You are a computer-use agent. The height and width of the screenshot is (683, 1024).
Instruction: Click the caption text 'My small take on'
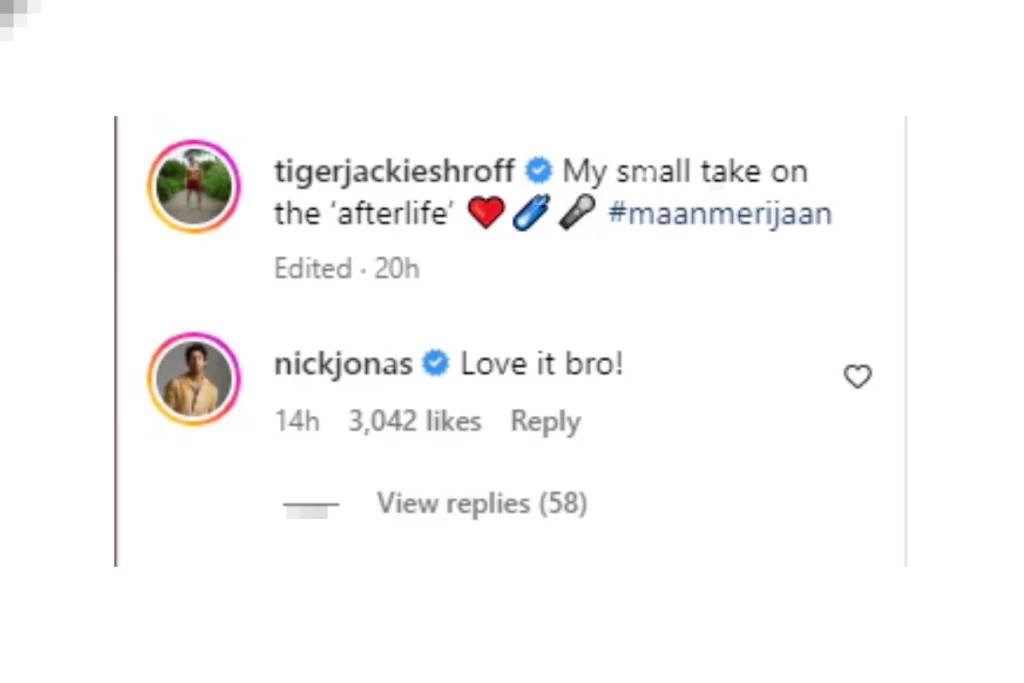point(685,172)
